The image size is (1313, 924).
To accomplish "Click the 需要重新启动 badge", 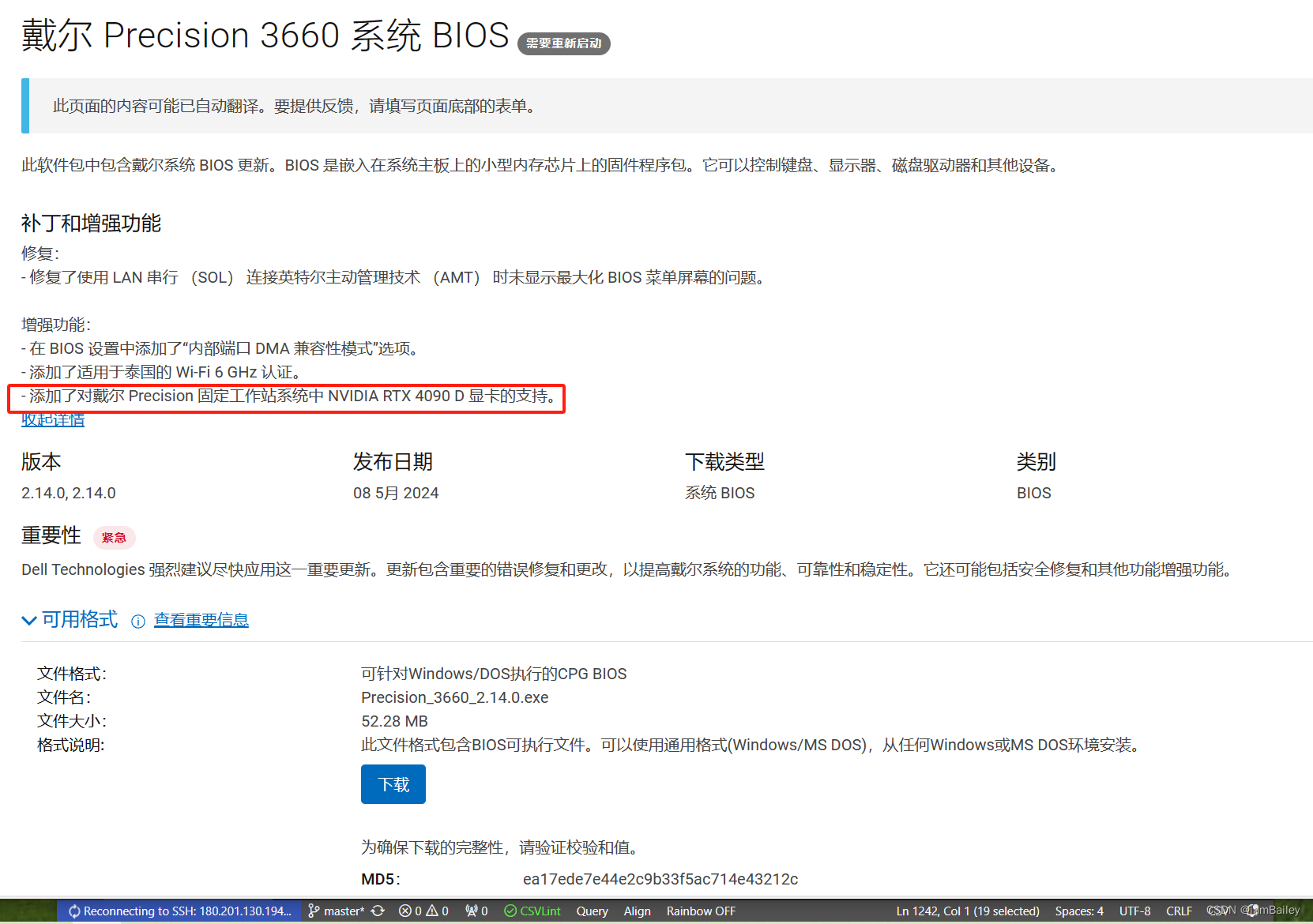I will pos(564,43).
